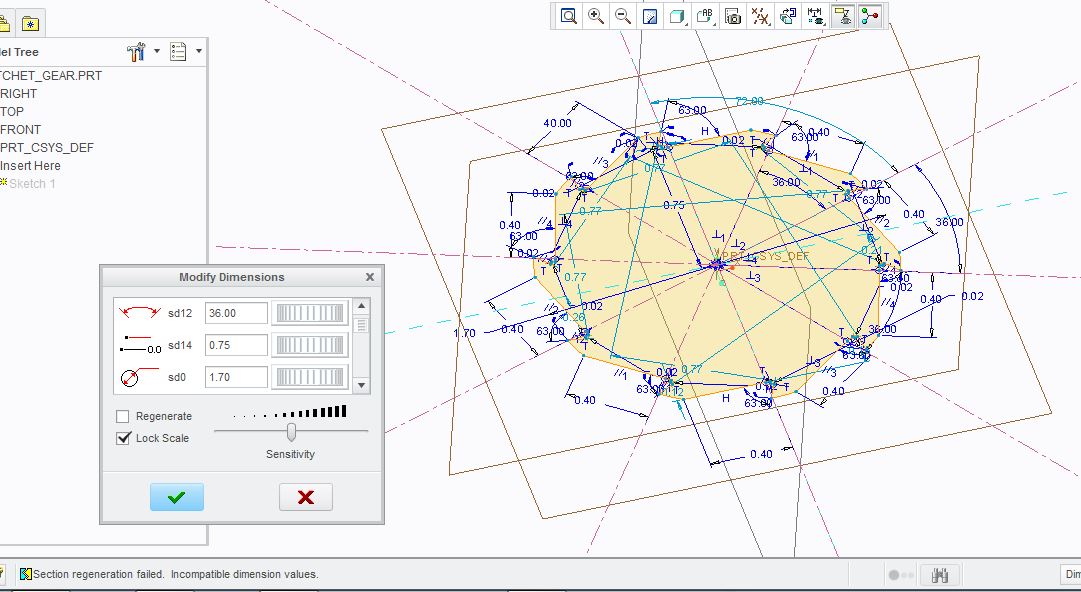
Task: Click the 'Section regeneration failed' status message
Action: (x=176, y=574)
